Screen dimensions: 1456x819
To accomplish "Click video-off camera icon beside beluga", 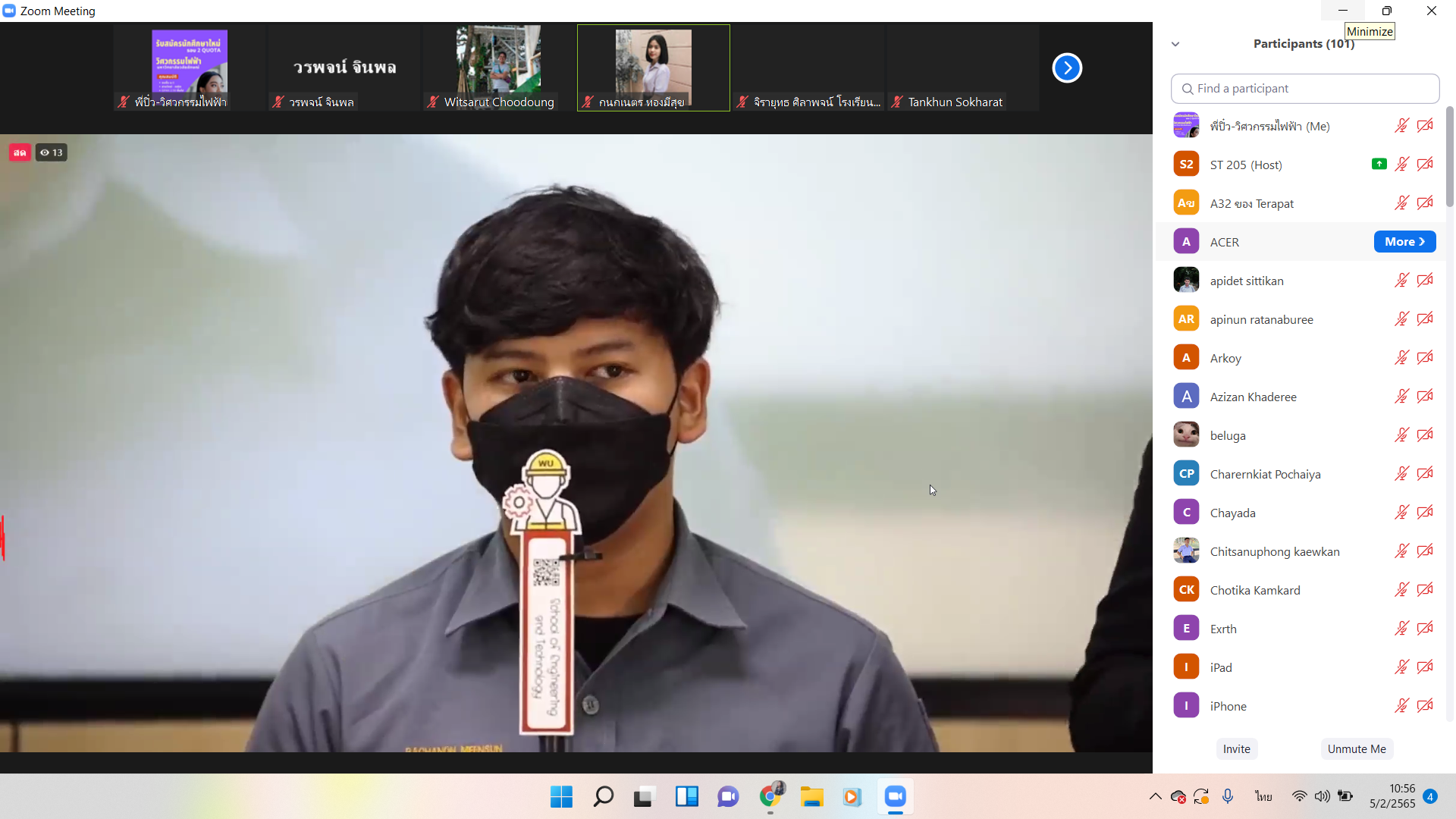I will pyautogui.click(x=1425, y=435).
